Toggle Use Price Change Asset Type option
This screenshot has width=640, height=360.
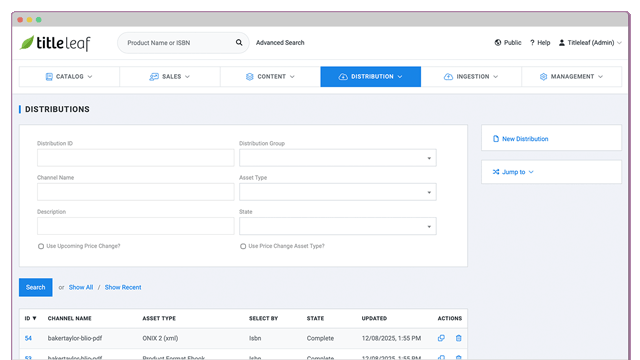point(243,246)
